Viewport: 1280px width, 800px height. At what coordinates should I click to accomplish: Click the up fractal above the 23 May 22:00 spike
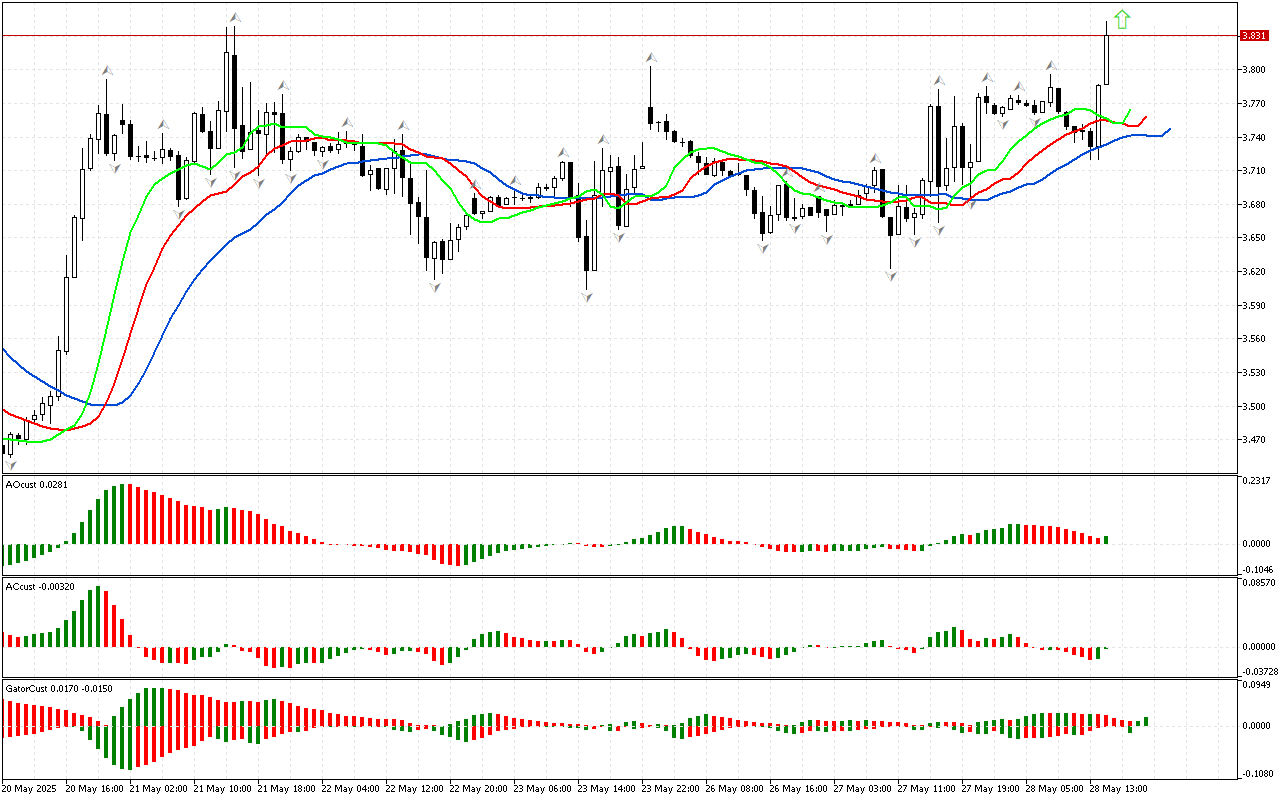click(651, 58)
